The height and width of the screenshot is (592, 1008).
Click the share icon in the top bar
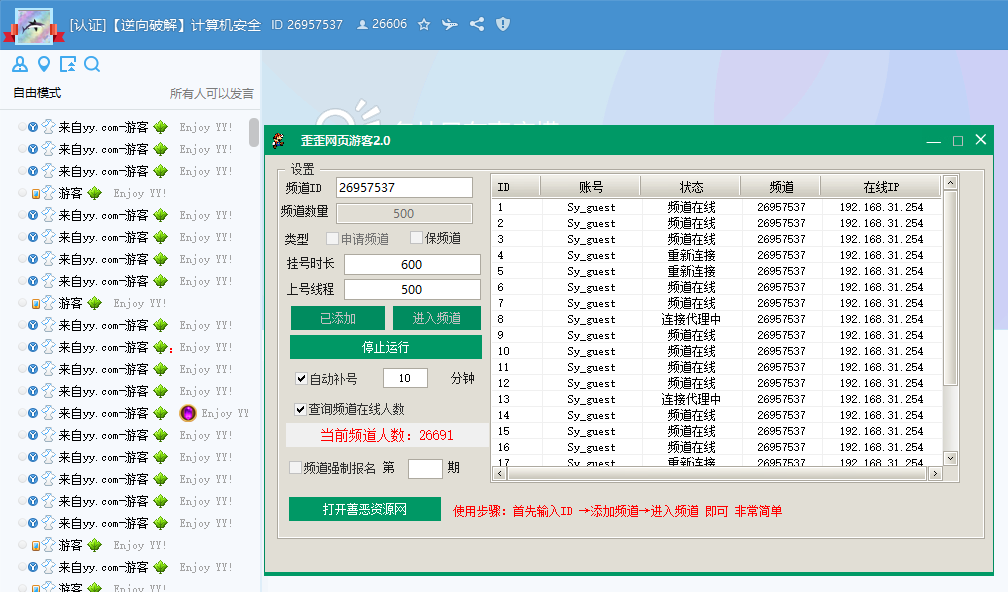point(477,23)
